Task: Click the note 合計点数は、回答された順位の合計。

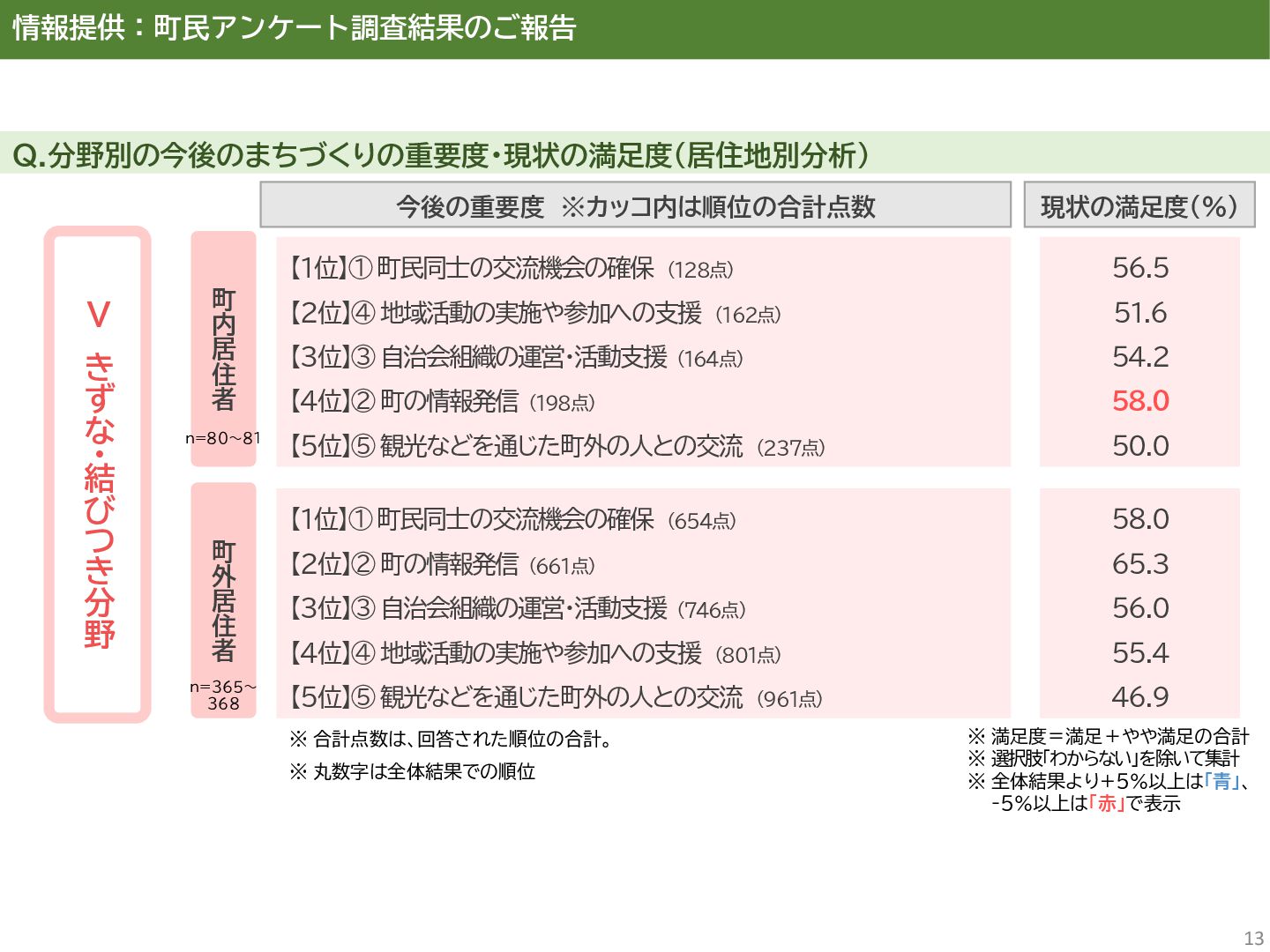Action: (451, 739)
